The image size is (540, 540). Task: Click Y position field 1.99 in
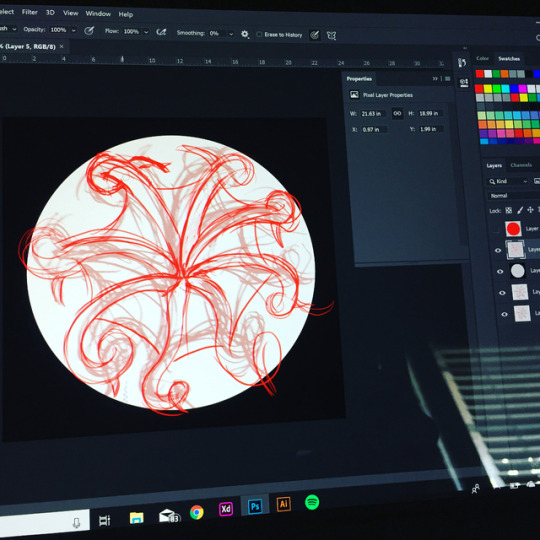tap(431, 129)
